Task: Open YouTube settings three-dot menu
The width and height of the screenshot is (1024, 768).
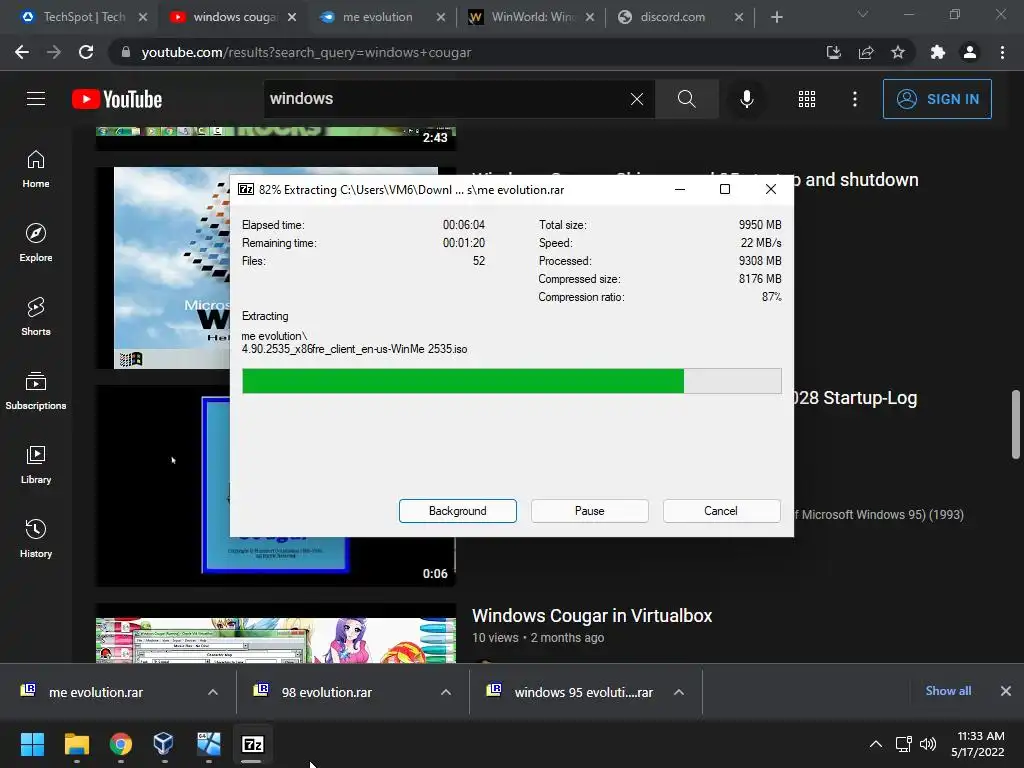Action: click(x=855, y=99)
